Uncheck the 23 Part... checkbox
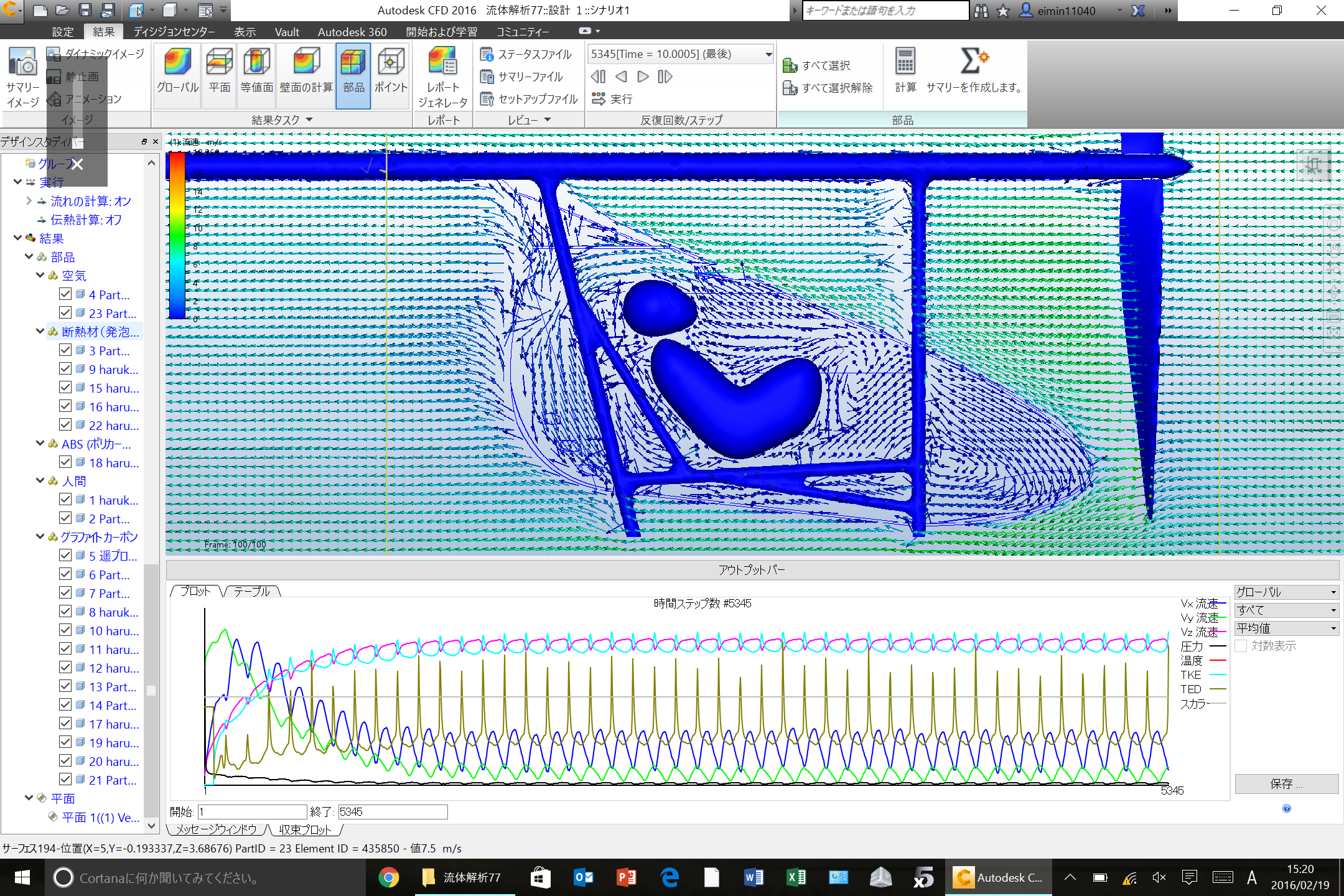 [x=65, y=312]
